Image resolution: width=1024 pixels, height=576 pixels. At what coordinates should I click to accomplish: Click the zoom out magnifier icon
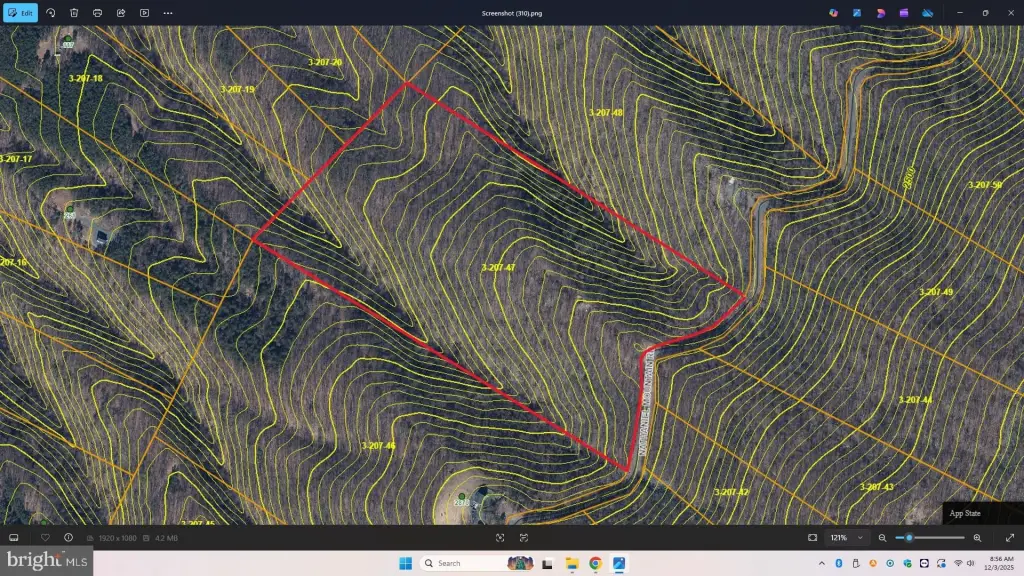click(x=882, y=538)
